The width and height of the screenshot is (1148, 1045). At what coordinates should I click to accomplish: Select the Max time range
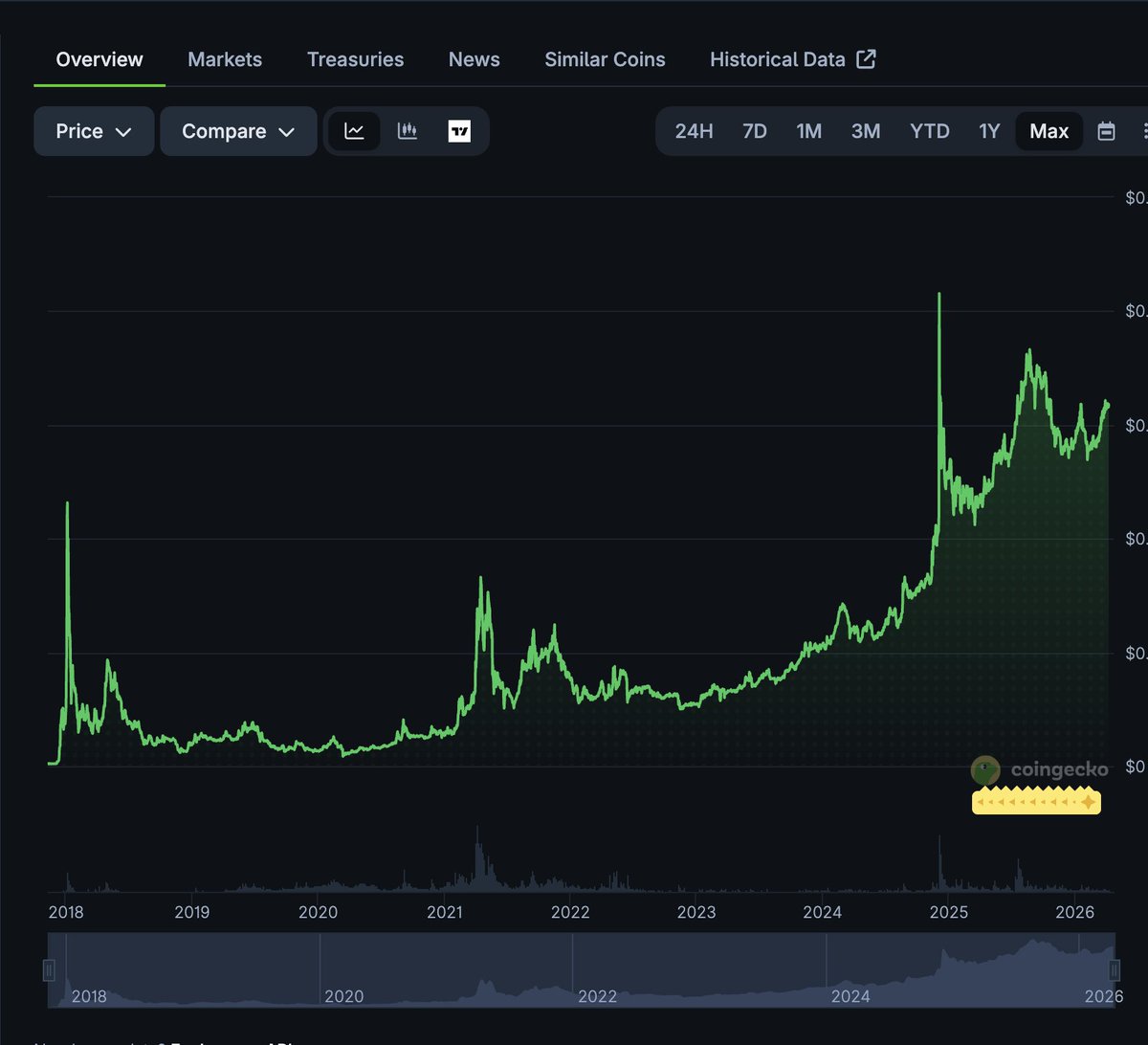tap(1049, 131)
